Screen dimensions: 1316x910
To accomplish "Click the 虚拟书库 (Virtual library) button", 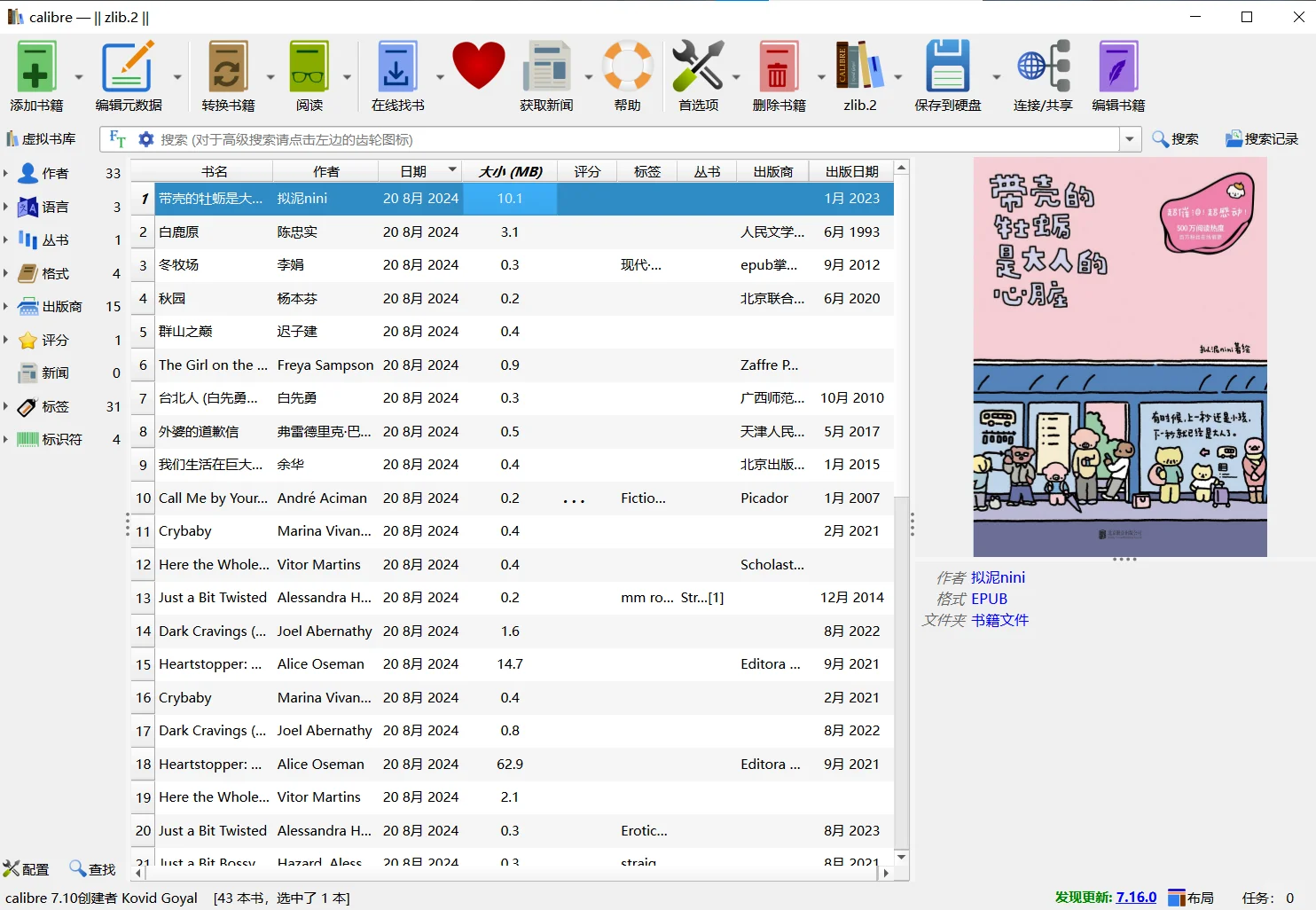I will coord(41,139).
